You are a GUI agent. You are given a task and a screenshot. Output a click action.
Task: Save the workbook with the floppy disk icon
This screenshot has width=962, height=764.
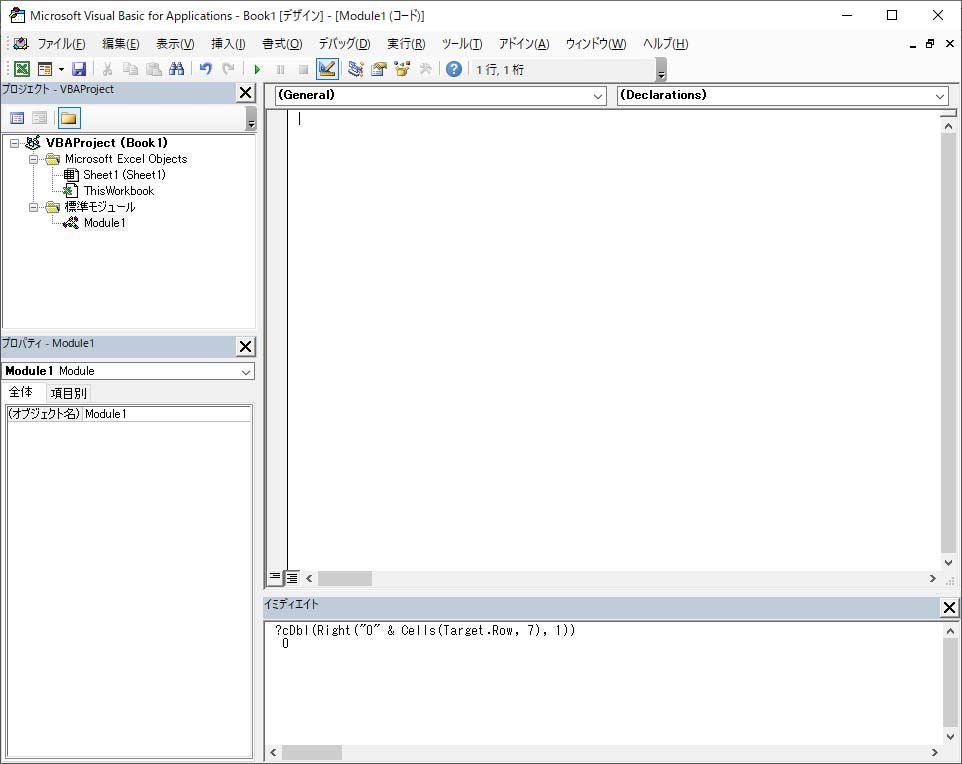click(79, 69)
